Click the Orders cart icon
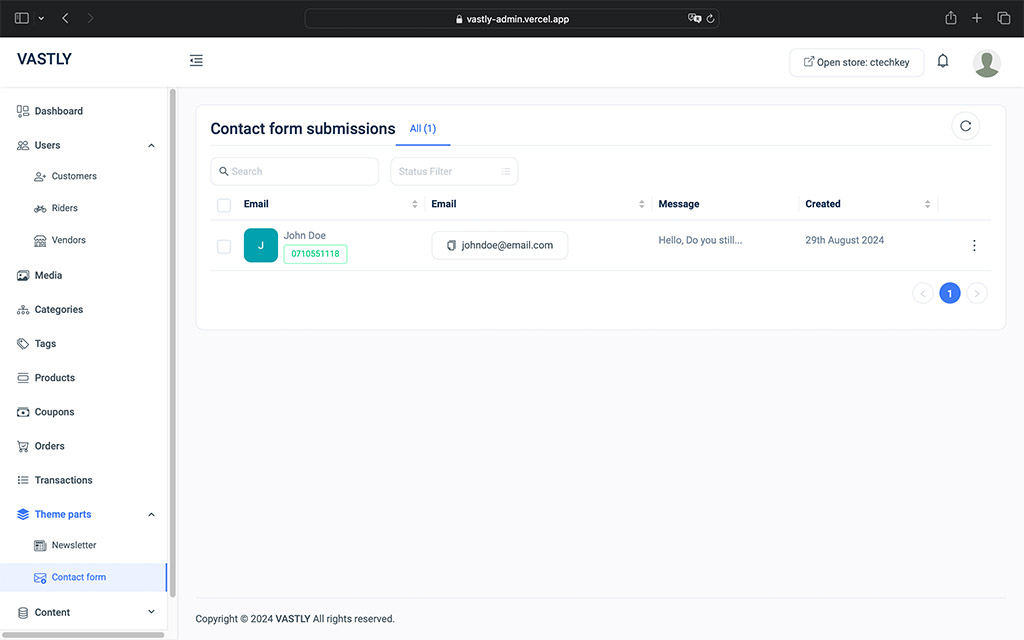 tap(23, 446)
